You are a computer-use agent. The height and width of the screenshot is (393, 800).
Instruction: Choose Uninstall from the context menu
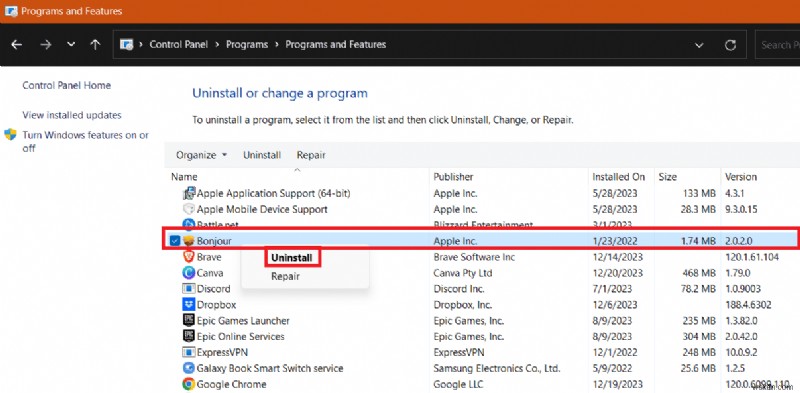292,258
